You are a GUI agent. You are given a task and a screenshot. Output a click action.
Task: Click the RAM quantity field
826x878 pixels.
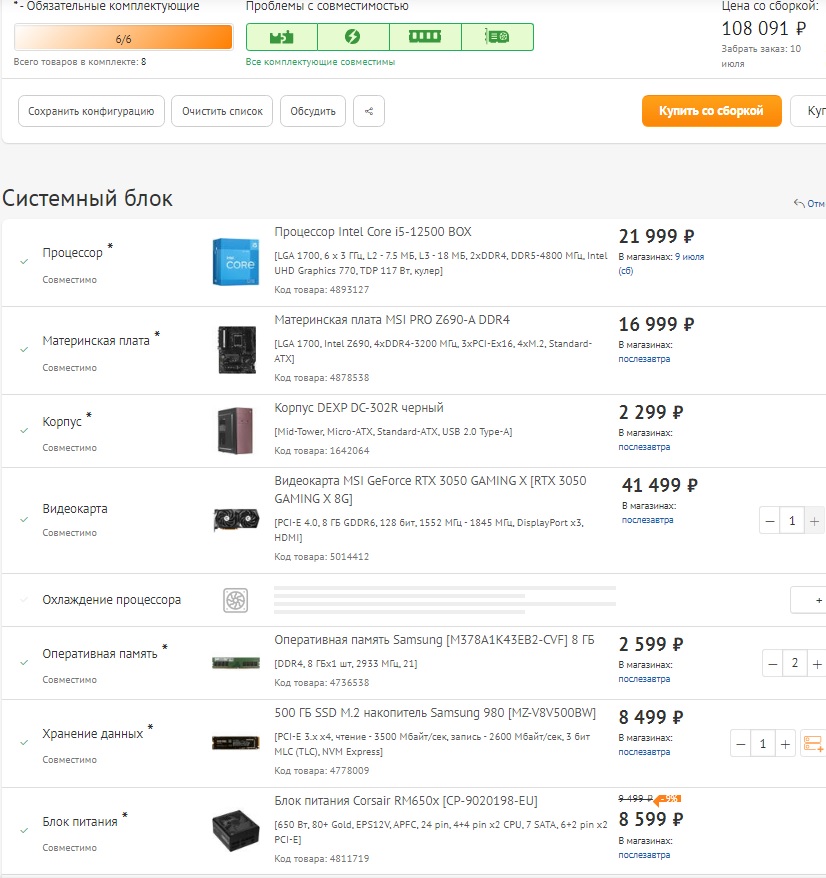pos(795,664)
